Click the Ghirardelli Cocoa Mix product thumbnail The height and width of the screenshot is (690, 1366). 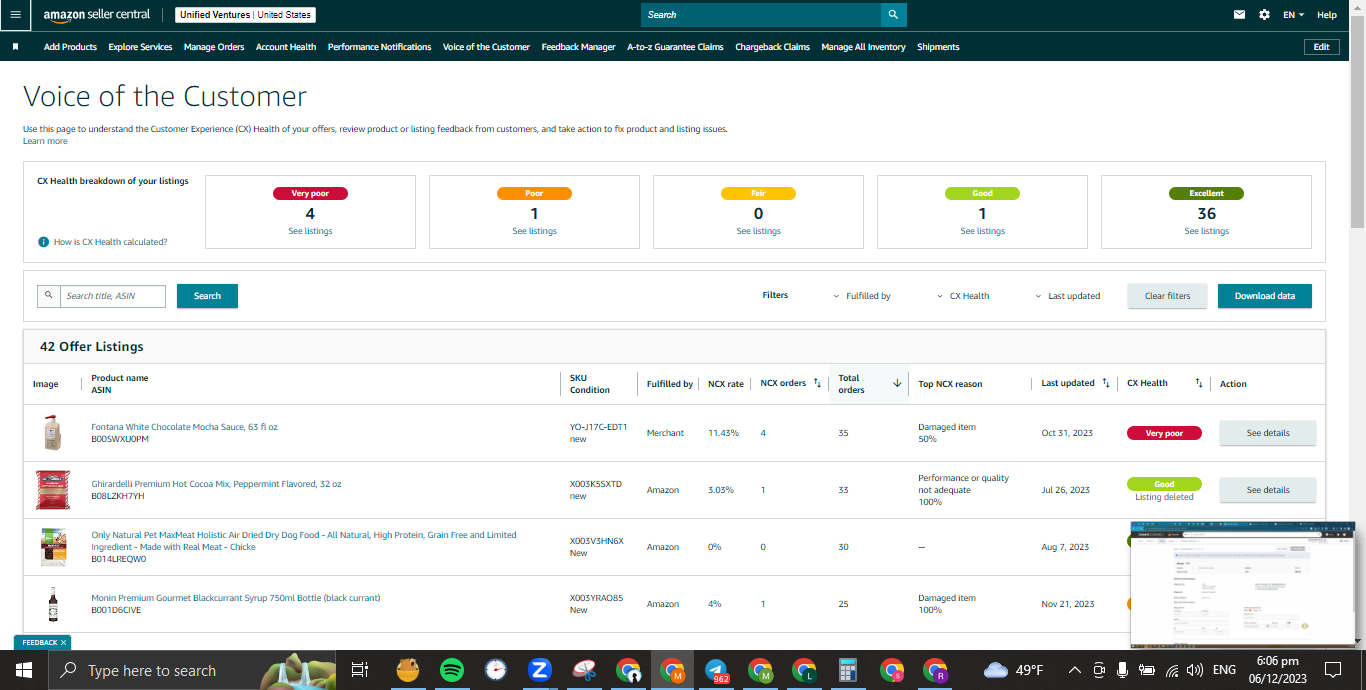click(53, 490)
